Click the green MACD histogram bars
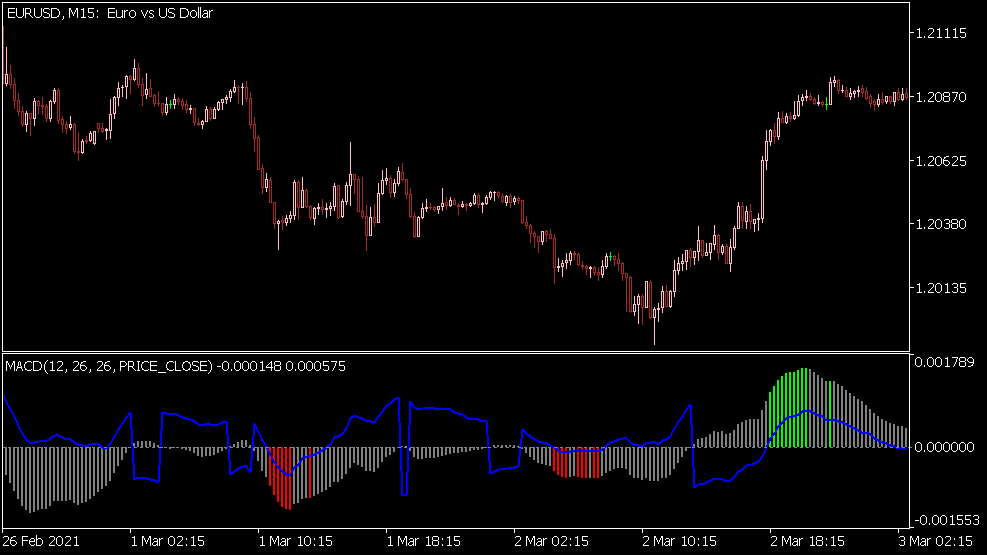This screenshot has height=555, width=987. pos(795,410)
